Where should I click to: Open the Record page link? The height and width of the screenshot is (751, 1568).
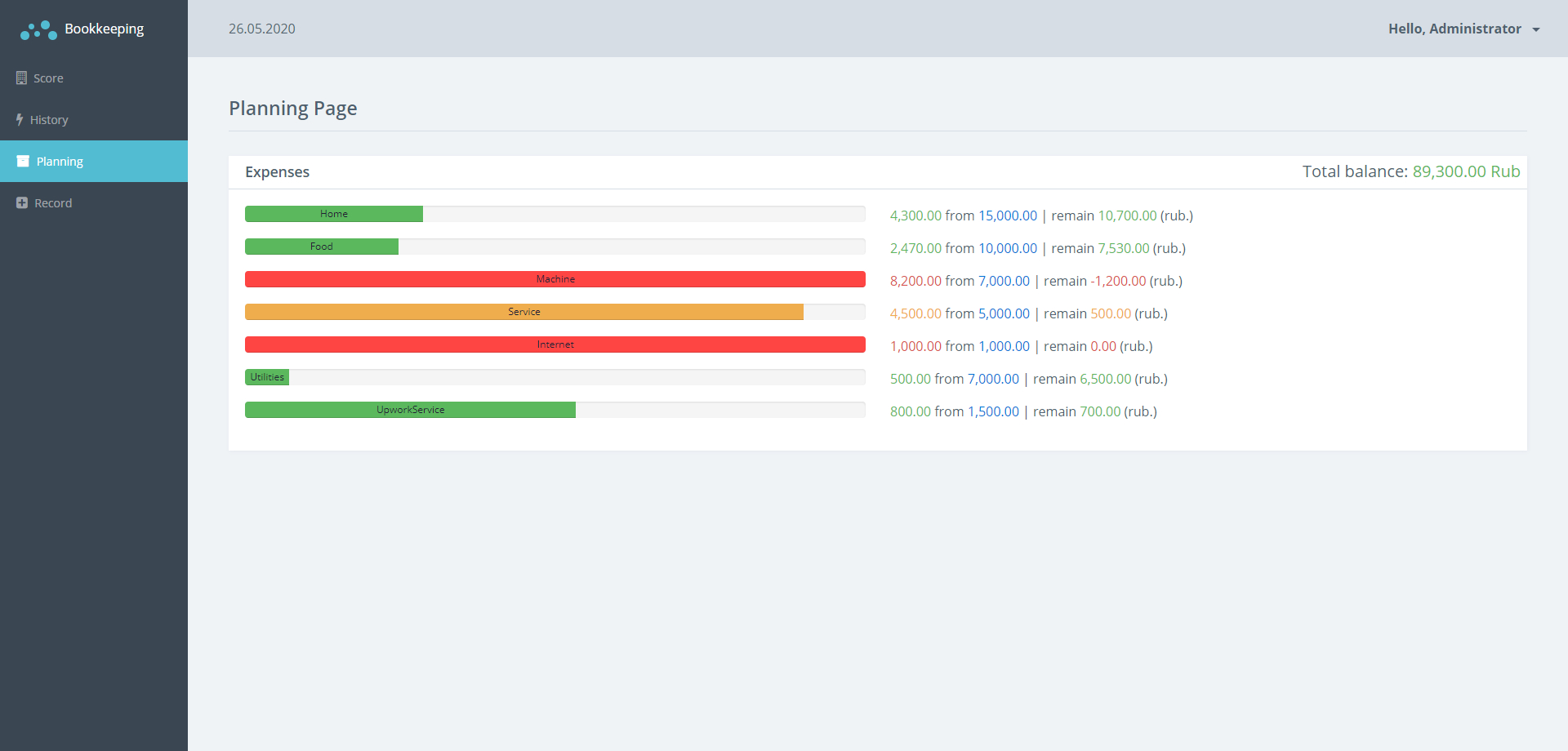(53, 203)
